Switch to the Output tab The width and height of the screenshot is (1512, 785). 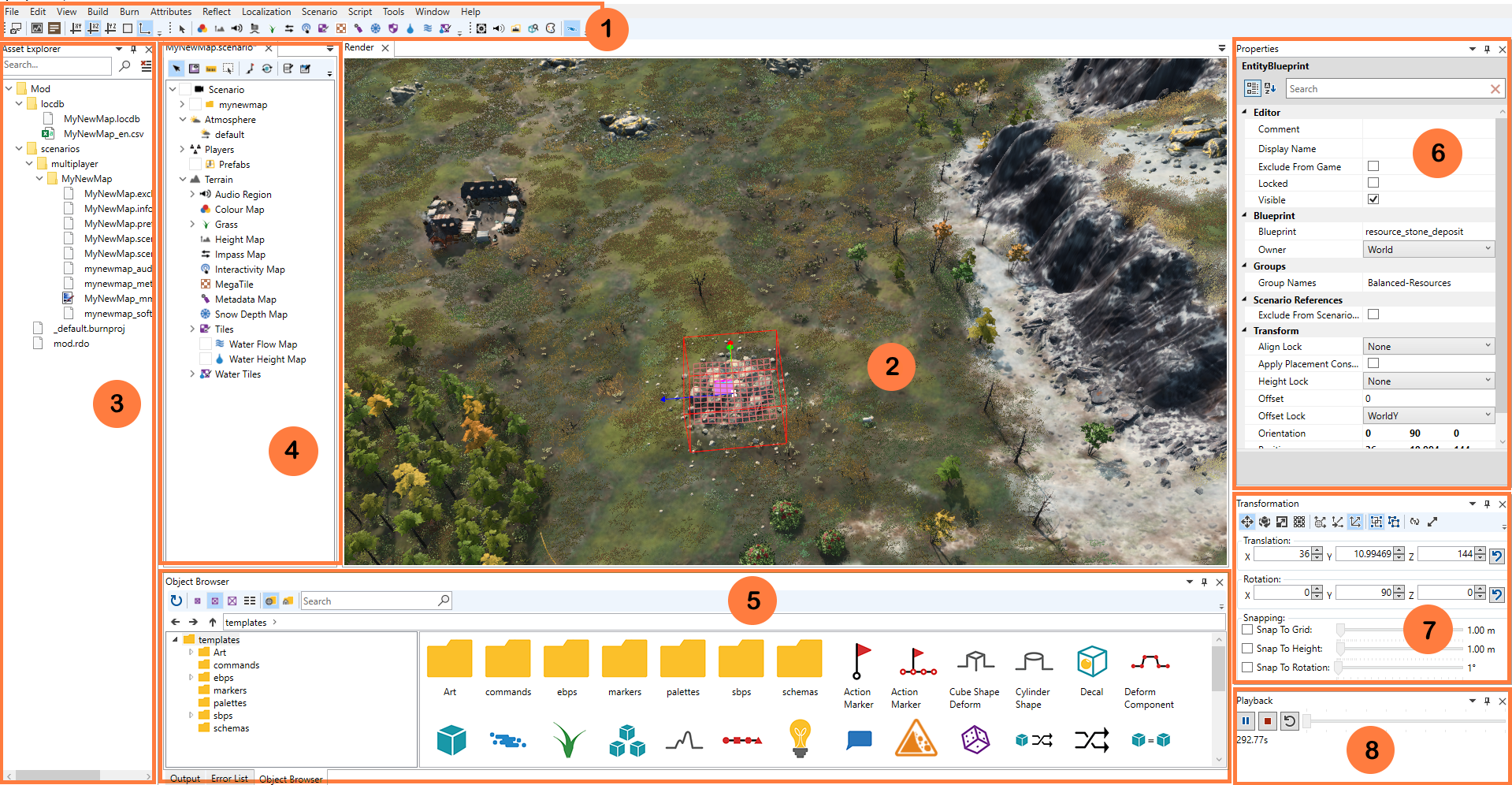click(185, 779)
